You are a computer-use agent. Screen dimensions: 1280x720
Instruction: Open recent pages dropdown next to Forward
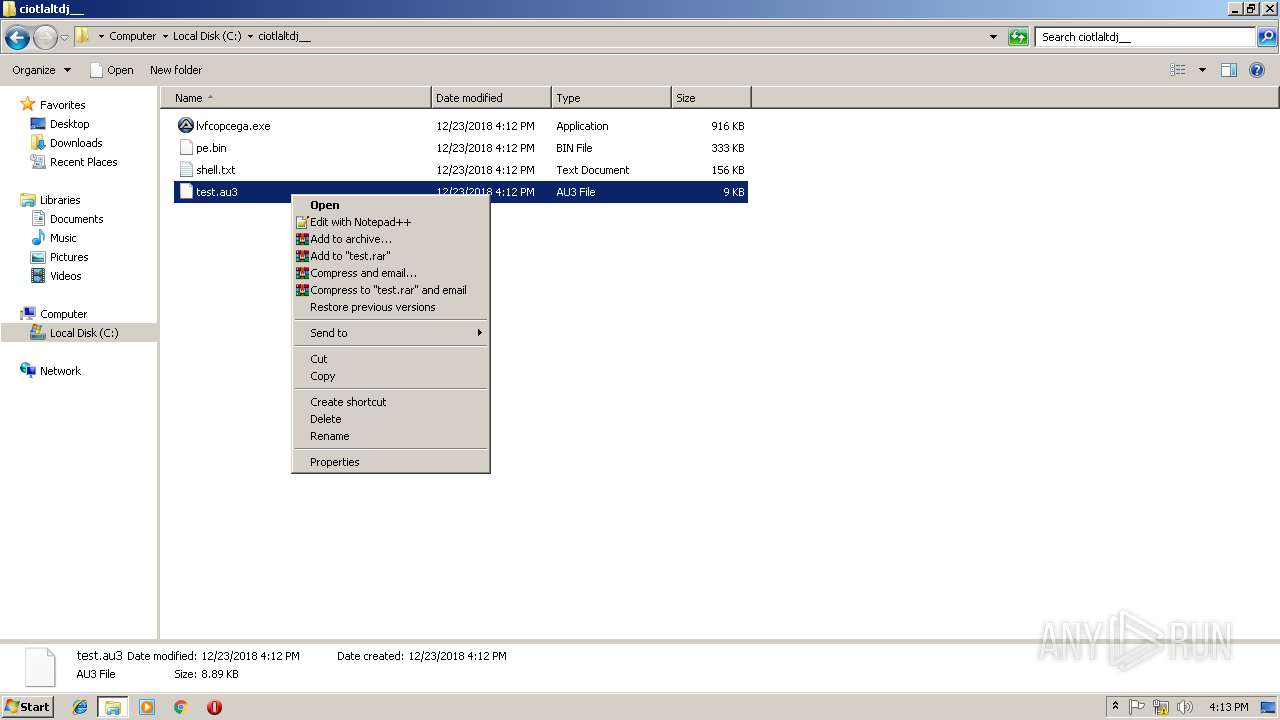point(64,38)
